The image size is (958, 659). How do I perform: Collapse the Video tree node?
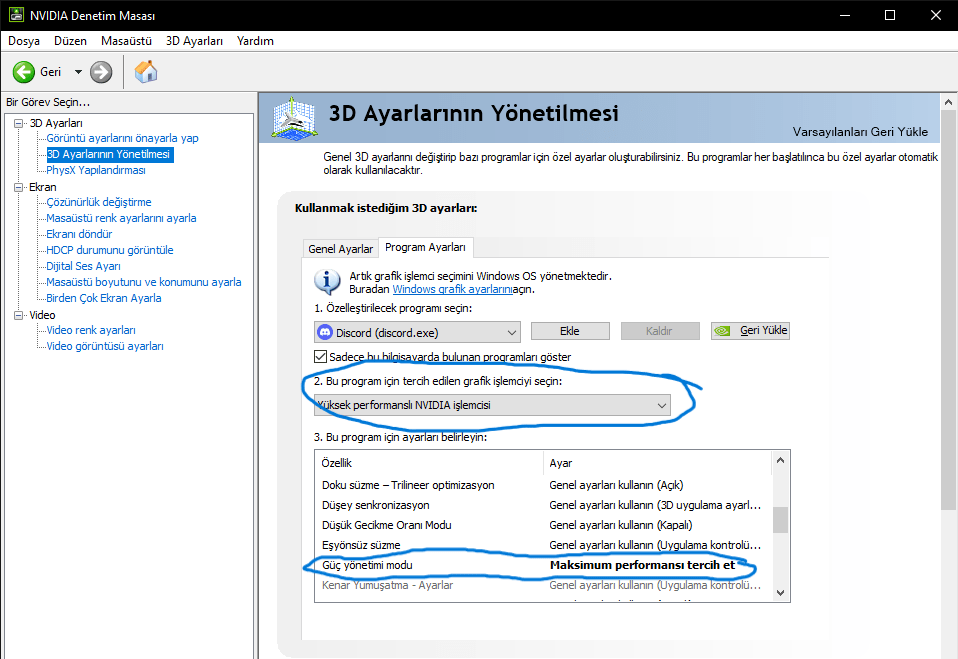(19, 315)
